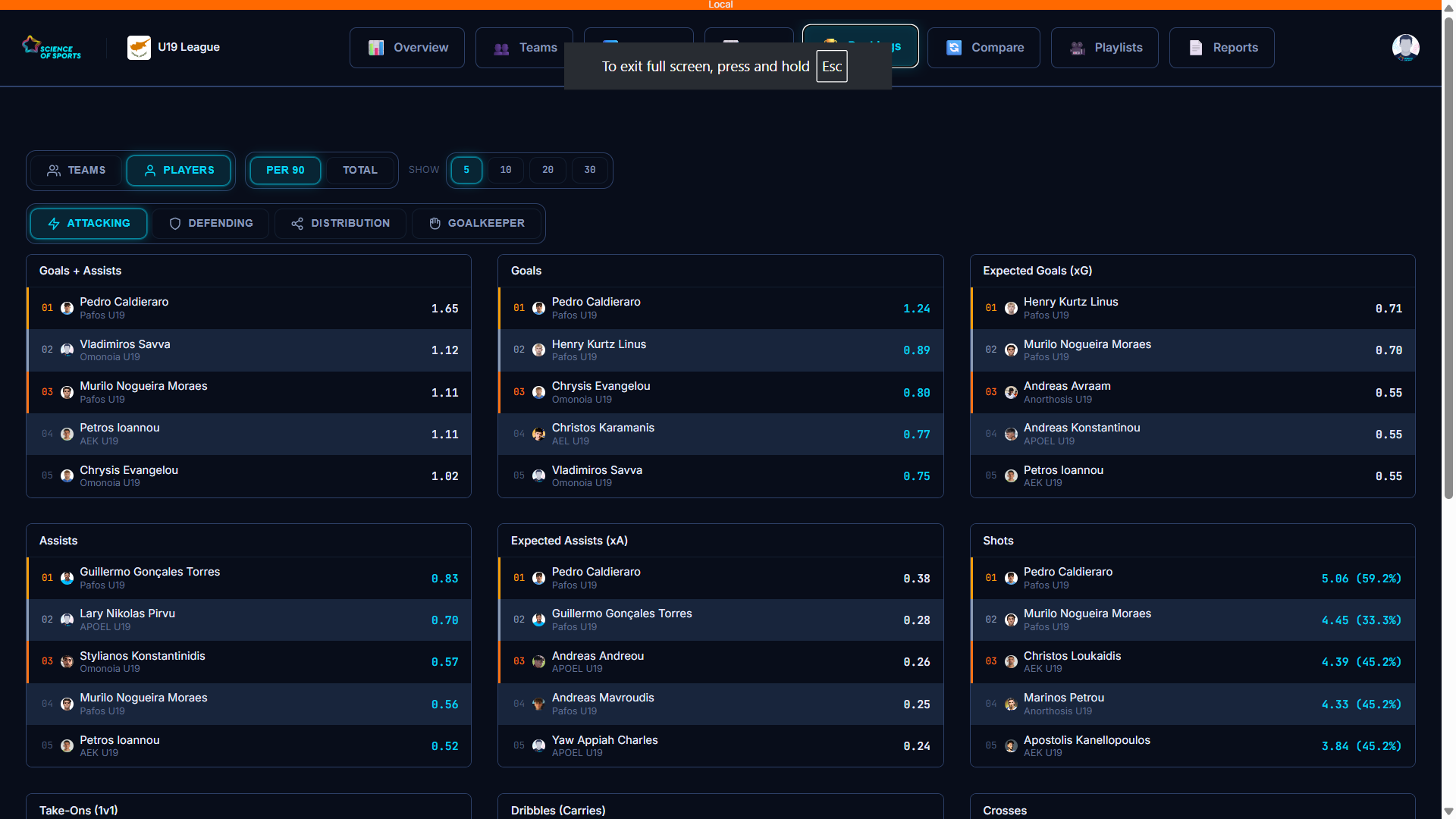Switch rankings to PLAYERS view
Image resolution: width=1456 pixels, height=819 pixels.
click(x=179, y=171)
